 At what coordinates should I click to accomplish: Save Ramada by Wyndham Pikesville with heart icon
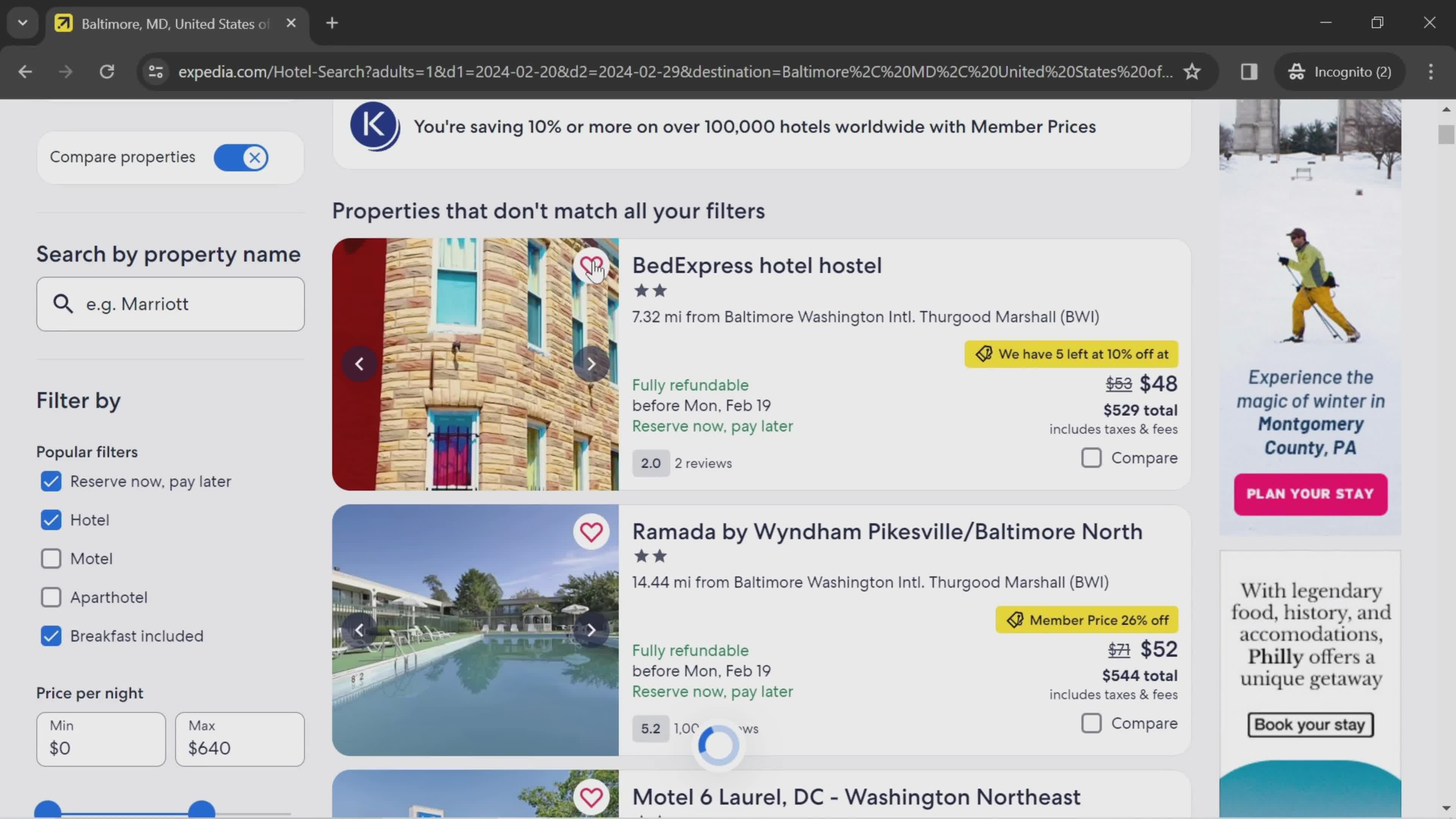591,532
